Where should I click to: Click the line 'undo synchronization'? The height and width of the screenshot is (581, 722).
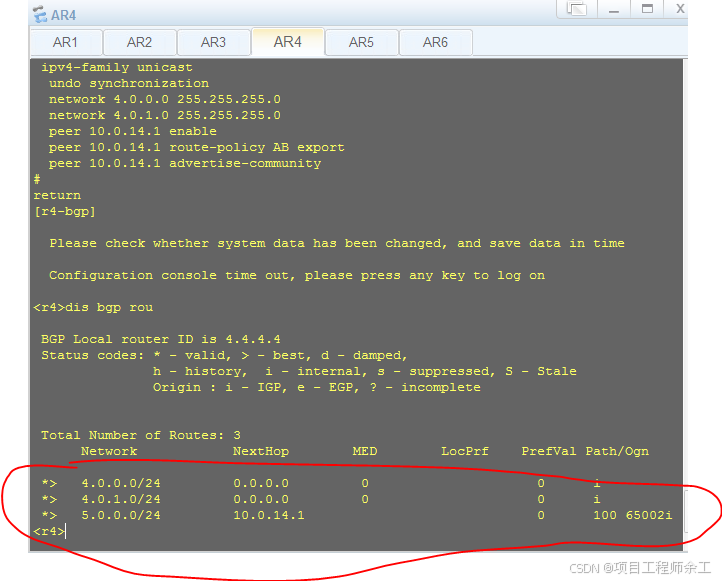(x=129, y=83)
